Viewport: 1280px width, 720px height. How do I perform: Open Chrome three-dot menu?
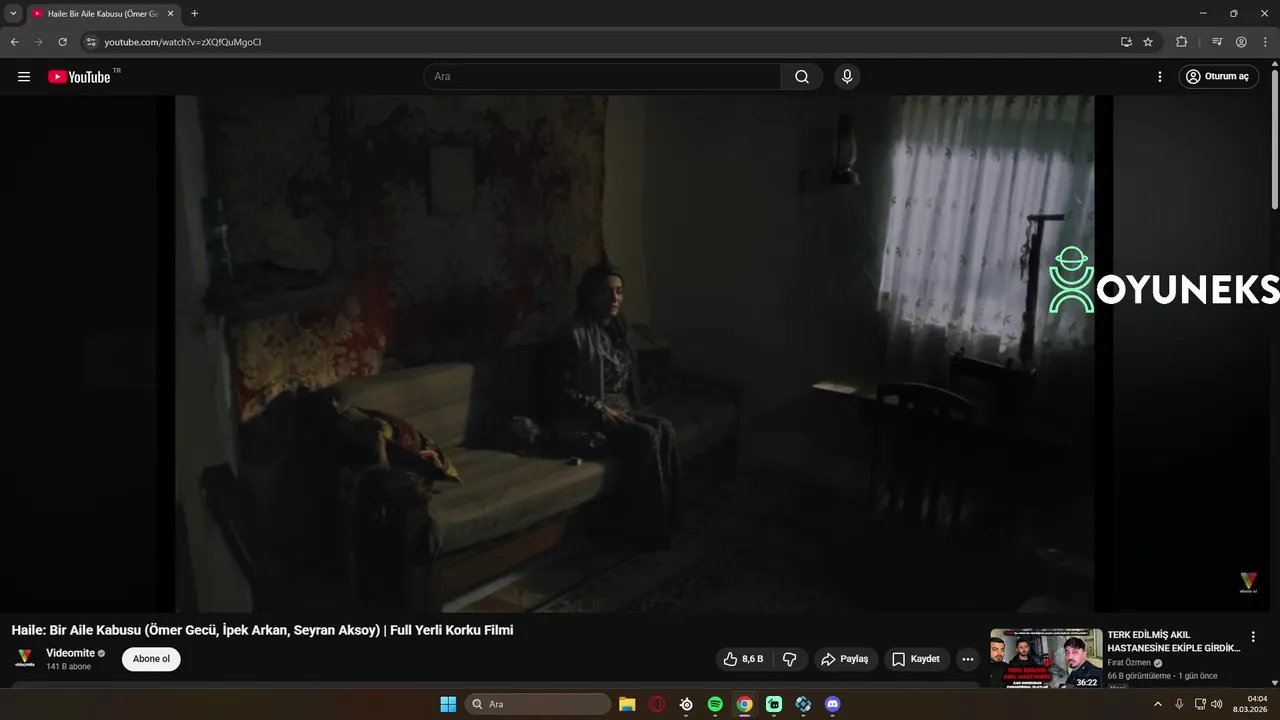point(1265,42)
